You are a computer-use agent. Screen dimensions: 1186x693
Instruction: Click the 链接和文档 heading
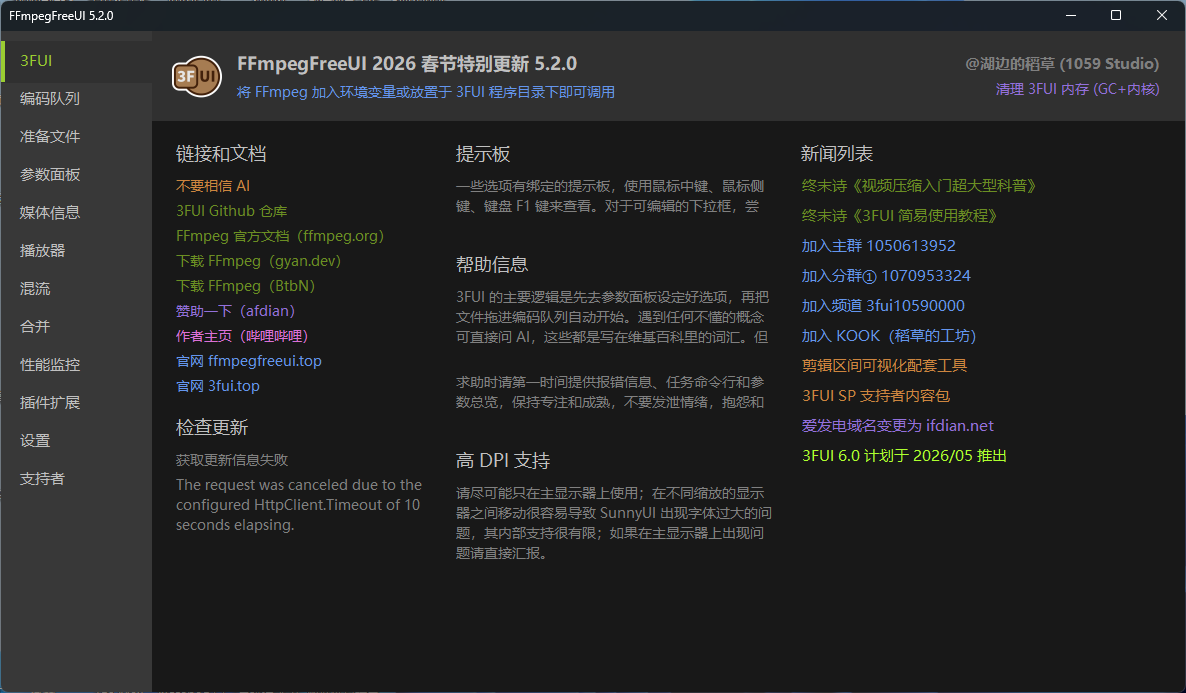(x=221, y=154)
